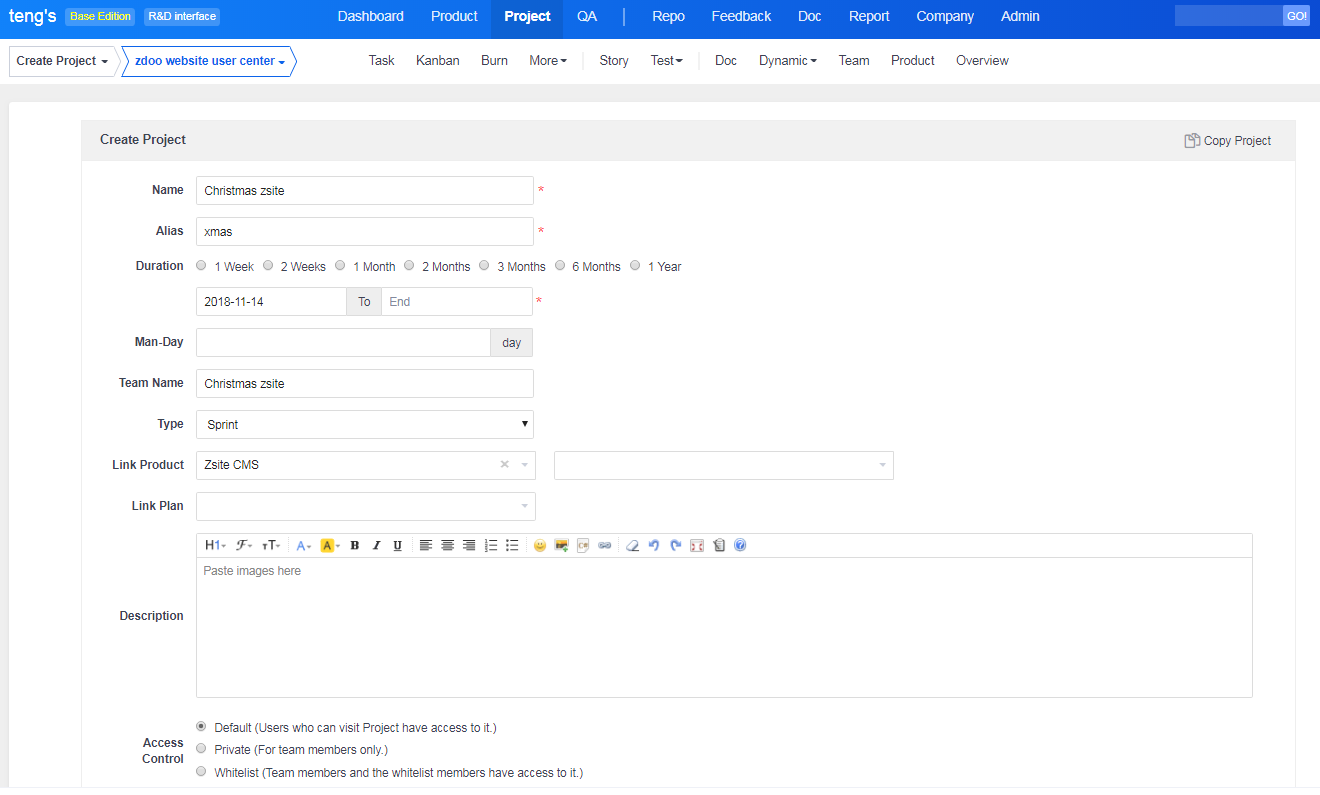This screenshot has width=1320, height=795.
Task: Click the insert image icon
Action: [562, 546]
